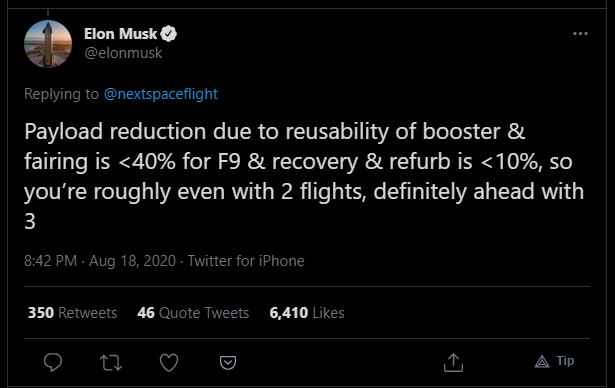Open the three-dot more options menu
Viewport: 615px width, 388px height.
coord(580,34)
